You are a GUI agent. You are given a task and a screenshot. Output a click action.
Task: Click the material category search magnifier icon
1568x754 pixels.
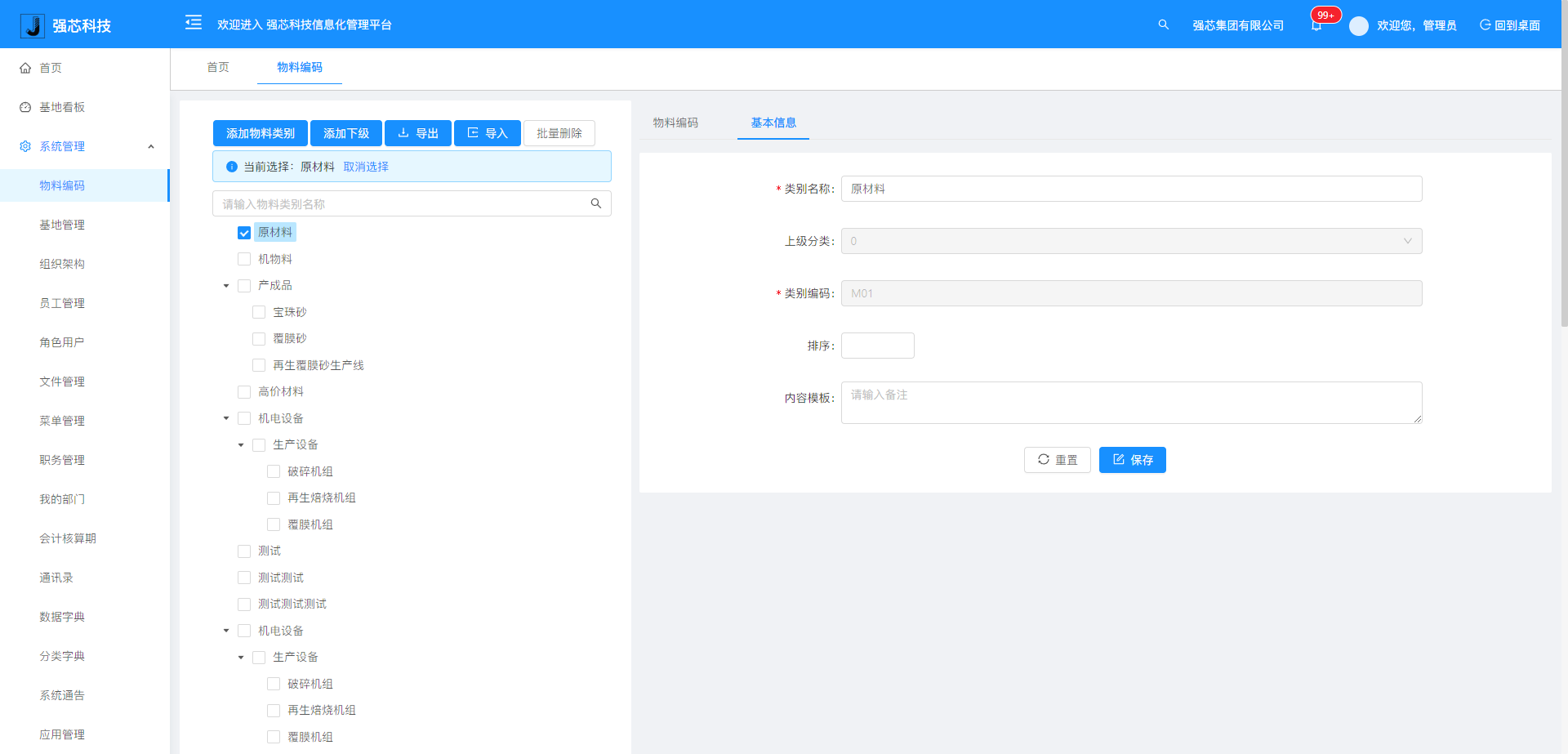596,203
